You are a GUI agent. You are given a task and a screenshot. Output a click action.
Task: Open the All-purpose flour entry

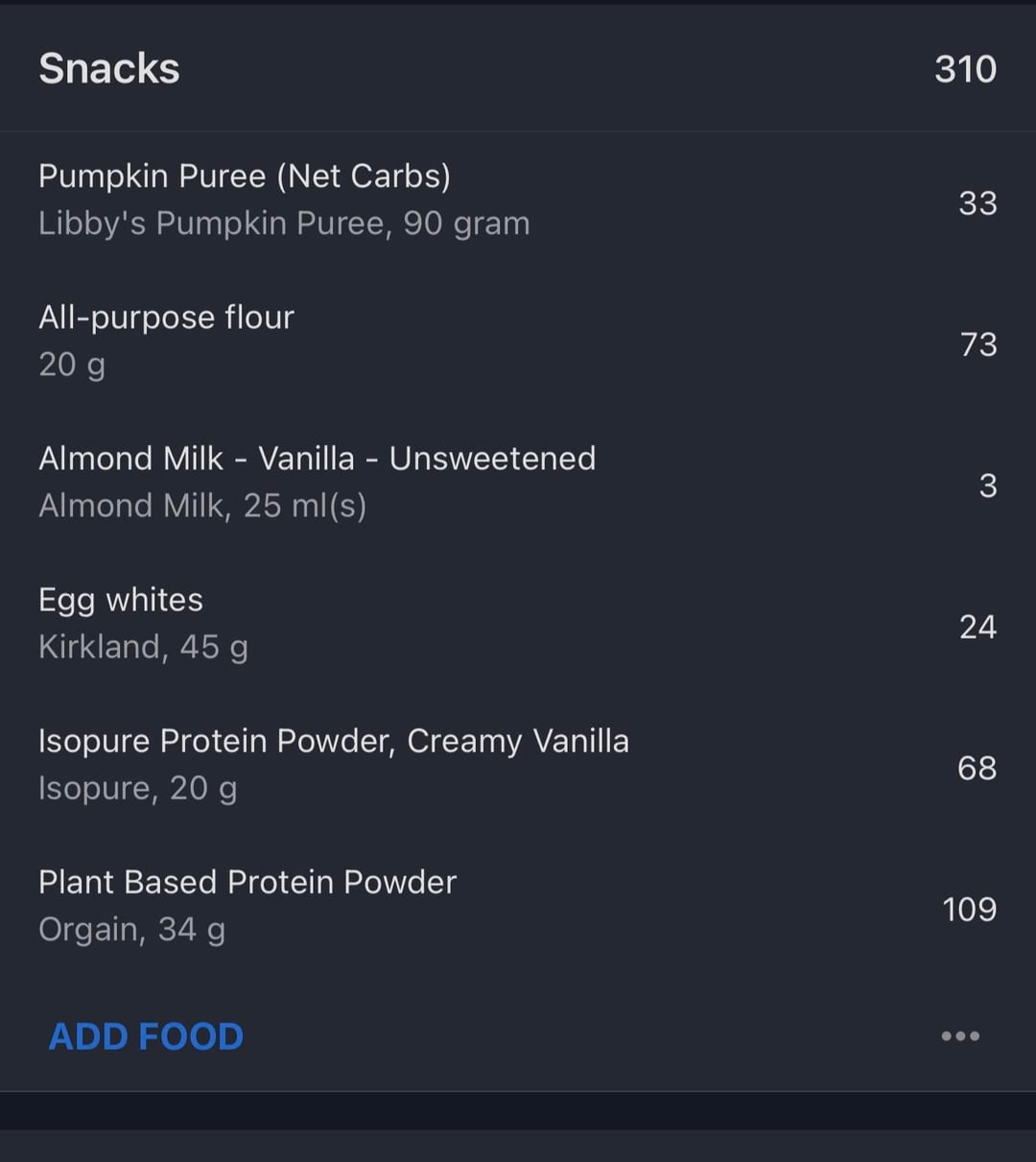coord(166,318)
